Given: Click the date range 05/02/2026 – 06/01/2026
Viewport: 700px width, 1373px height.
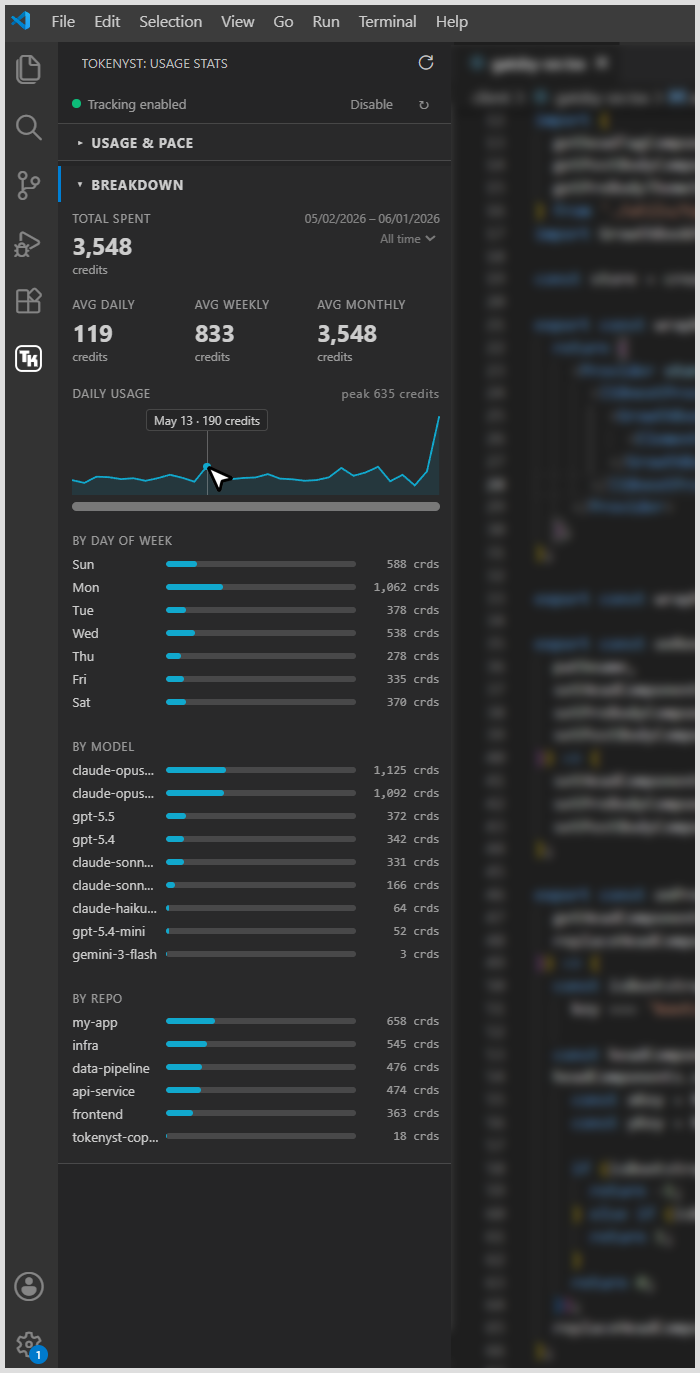Looking at the screenshot, I should [372, 219].
